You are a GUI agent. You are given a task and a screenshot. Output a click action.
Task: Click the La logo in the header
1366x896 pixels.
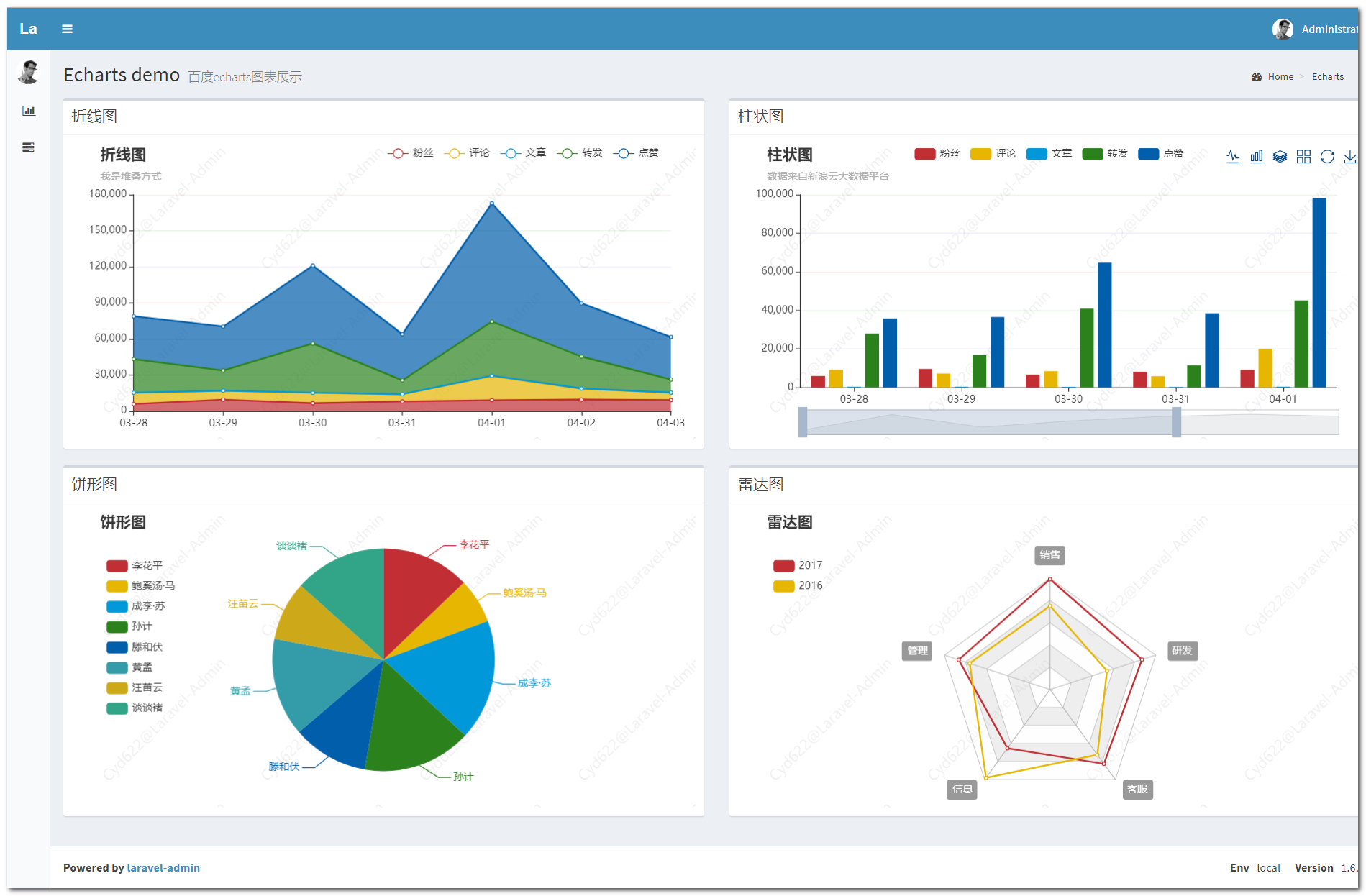pos(28,29)
